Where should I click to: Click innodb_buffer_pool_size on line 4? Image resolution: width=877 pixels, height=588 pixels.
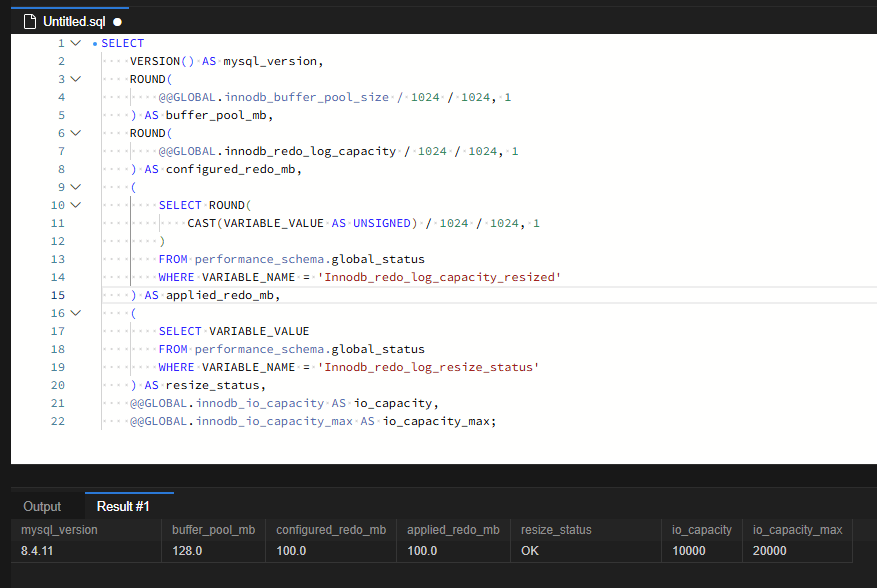coord(307,97)
